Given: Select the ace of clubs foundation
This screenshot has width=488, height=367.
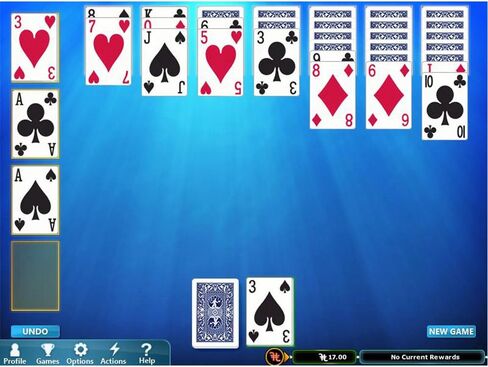Looking at the screenshot, I should (35, 124).
